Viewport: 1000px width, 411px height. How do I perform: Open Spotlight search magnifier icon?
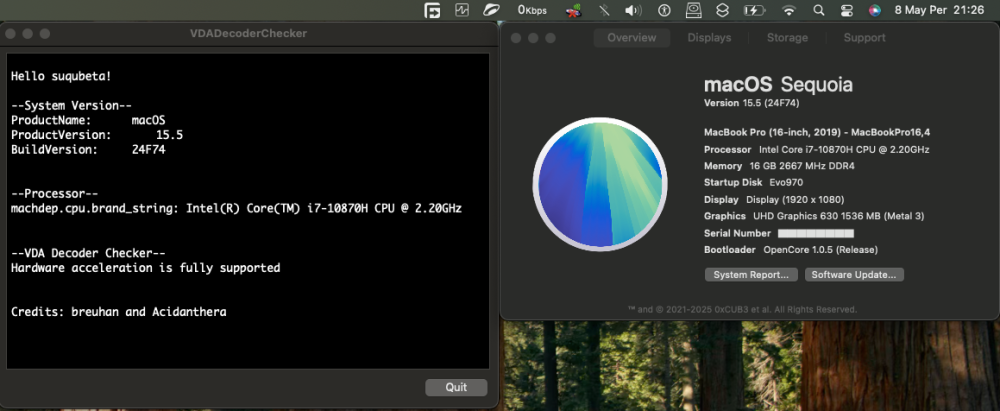click(x=819, y=10)
